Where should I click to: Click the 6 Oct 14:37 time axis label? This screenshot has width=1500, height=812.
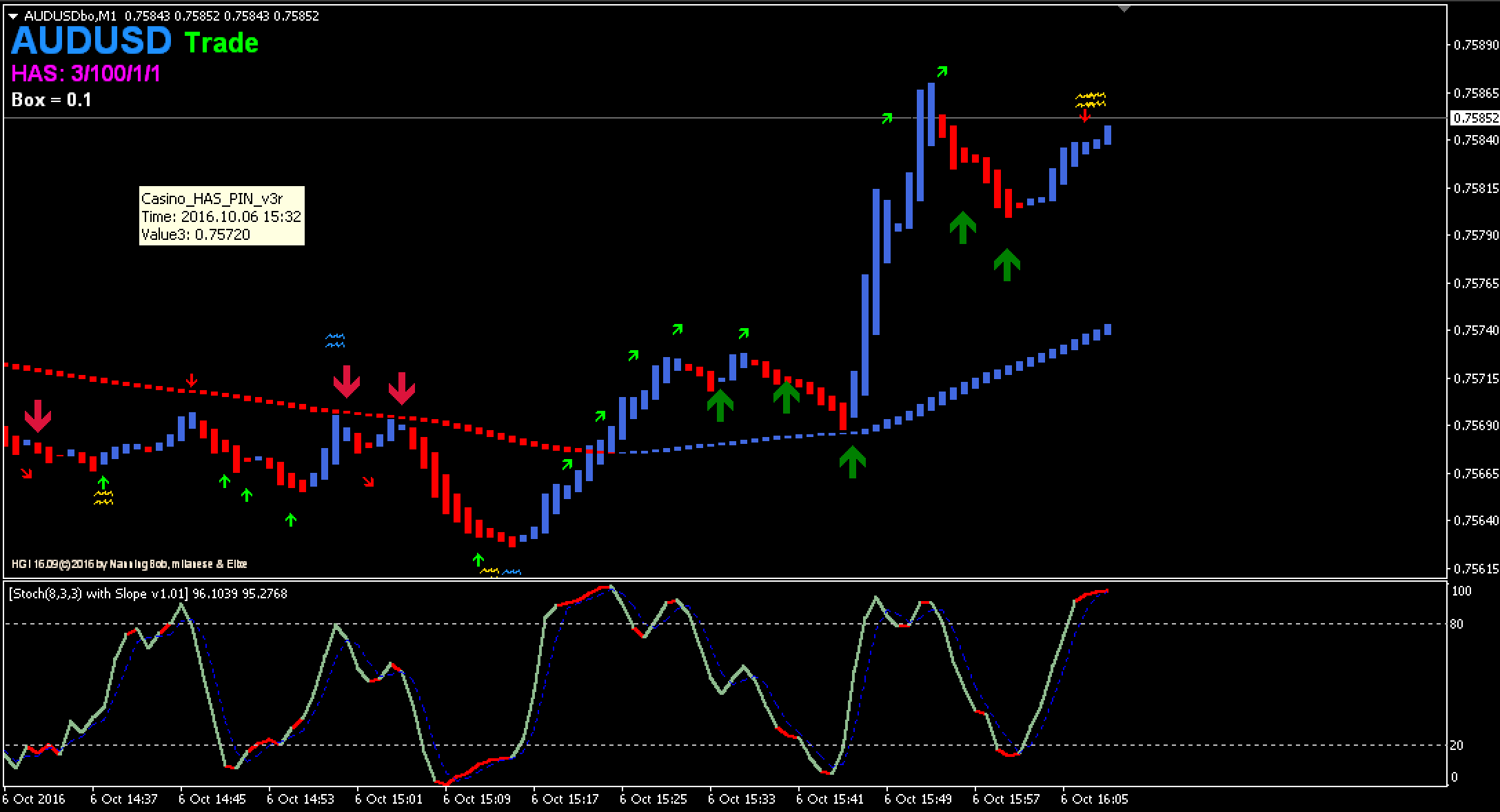[x=123, y=800]
